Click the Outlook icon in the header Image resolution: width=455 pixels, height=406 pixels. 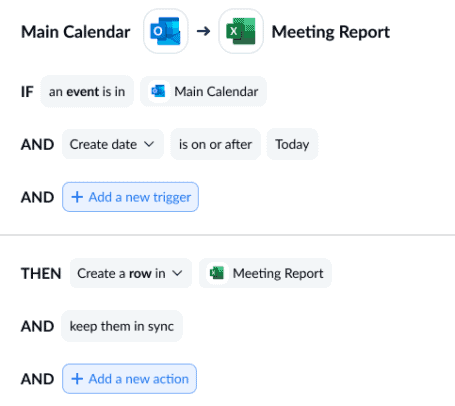(x=166, y=31)
